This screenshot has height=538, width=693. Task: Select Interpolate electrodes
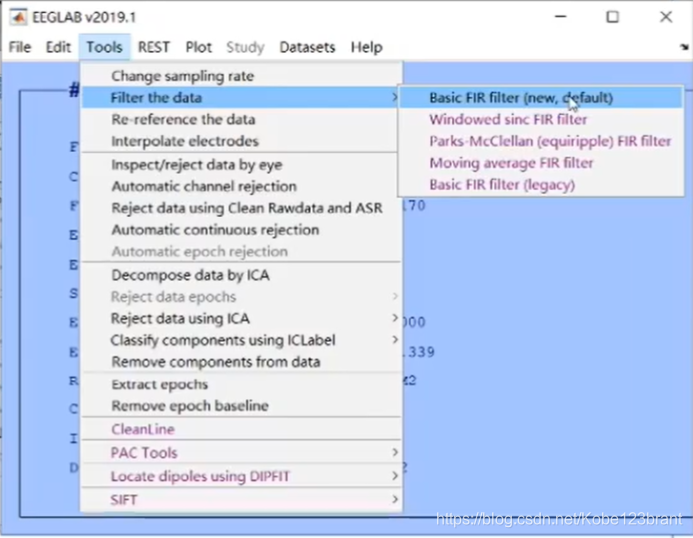pos(241,141)
